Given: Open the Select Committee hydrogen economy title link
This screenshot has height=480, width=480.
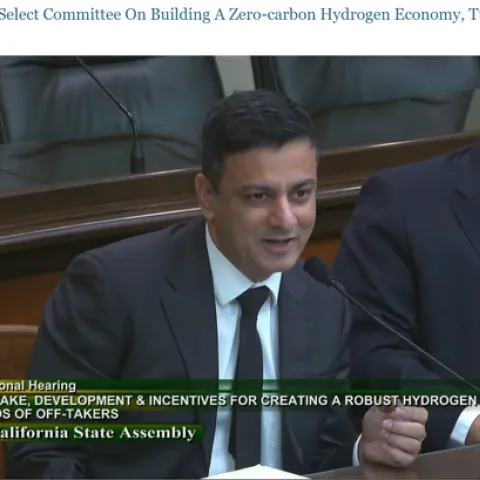Looking at the screenshot, I should point(240,15).
